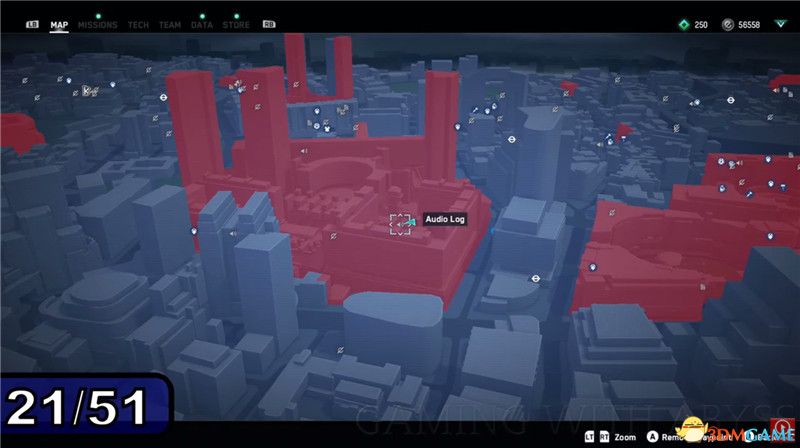Select the large boxed icon at upper-left map area
The image size is (800, 448).
coord(87,90)
